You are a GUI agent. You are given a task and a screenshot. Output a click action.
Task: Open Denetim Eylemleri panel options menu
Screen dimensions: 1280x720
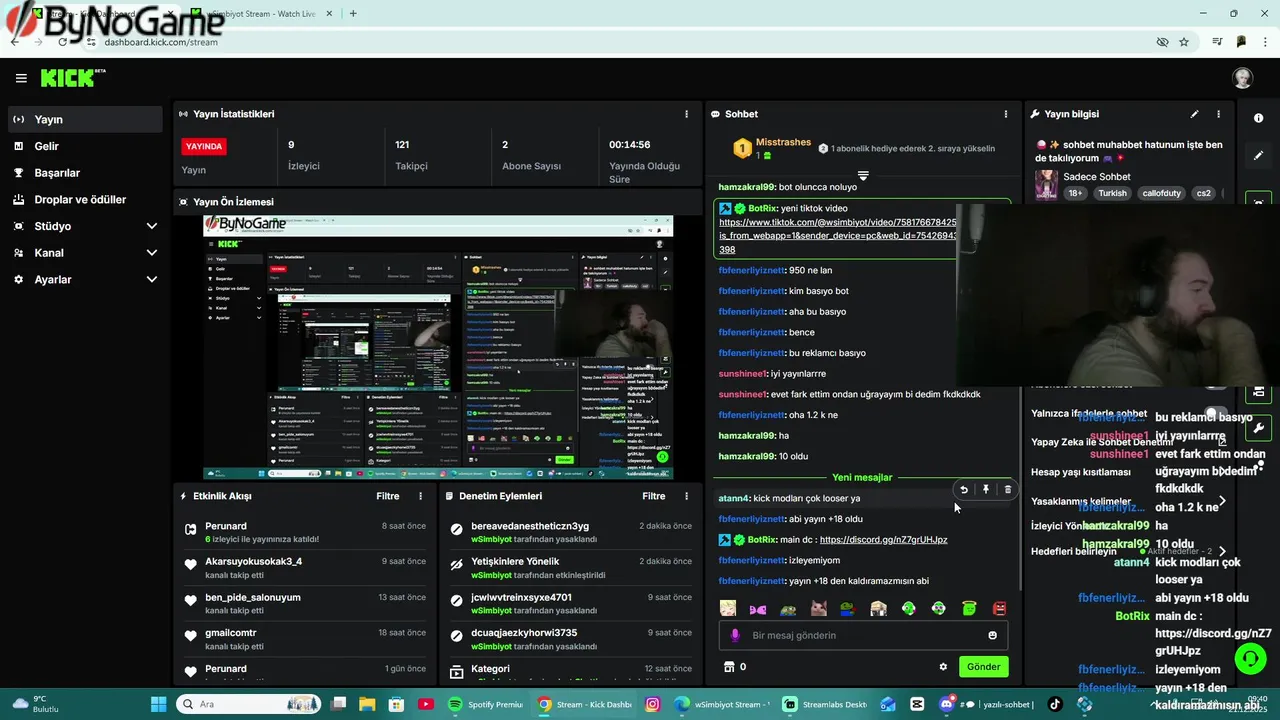(686, 496)
